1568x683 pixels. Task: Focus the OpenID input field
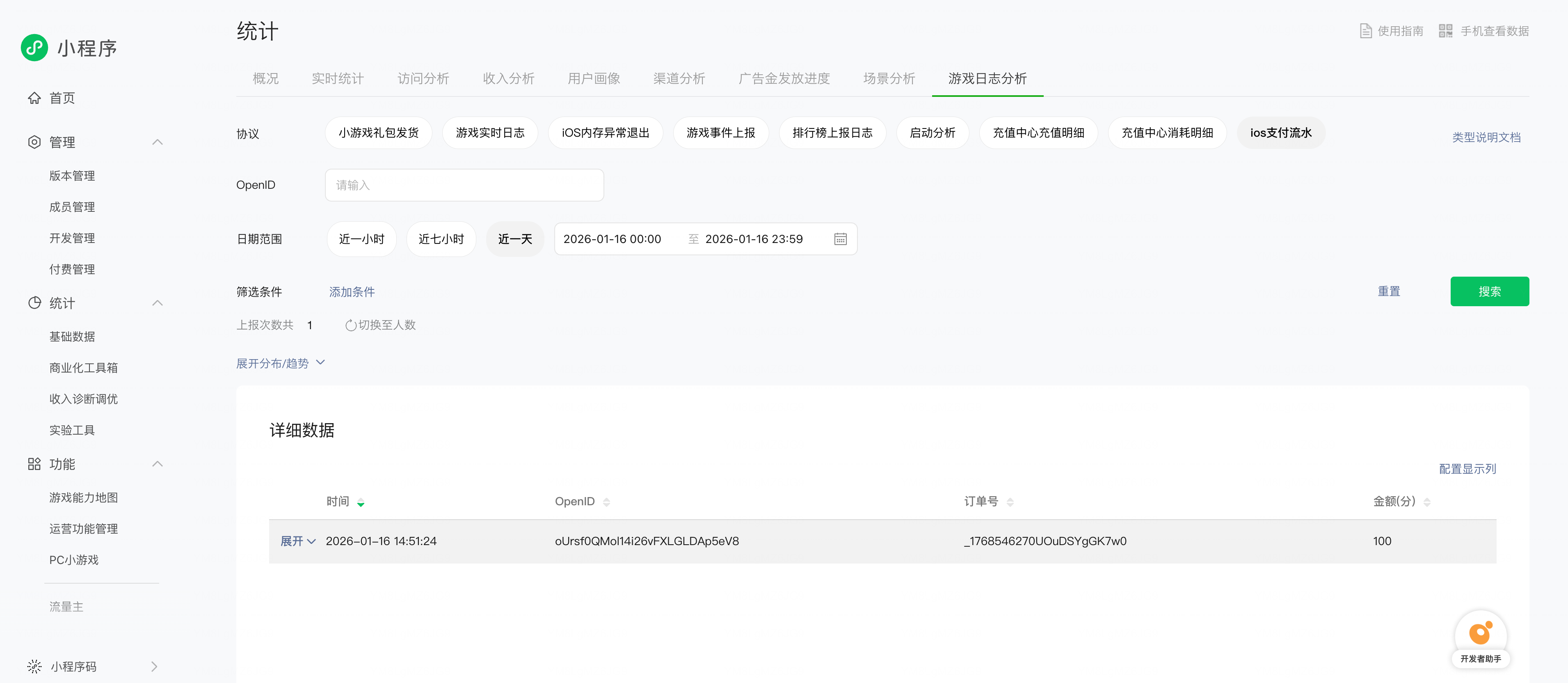coord(464,185)
